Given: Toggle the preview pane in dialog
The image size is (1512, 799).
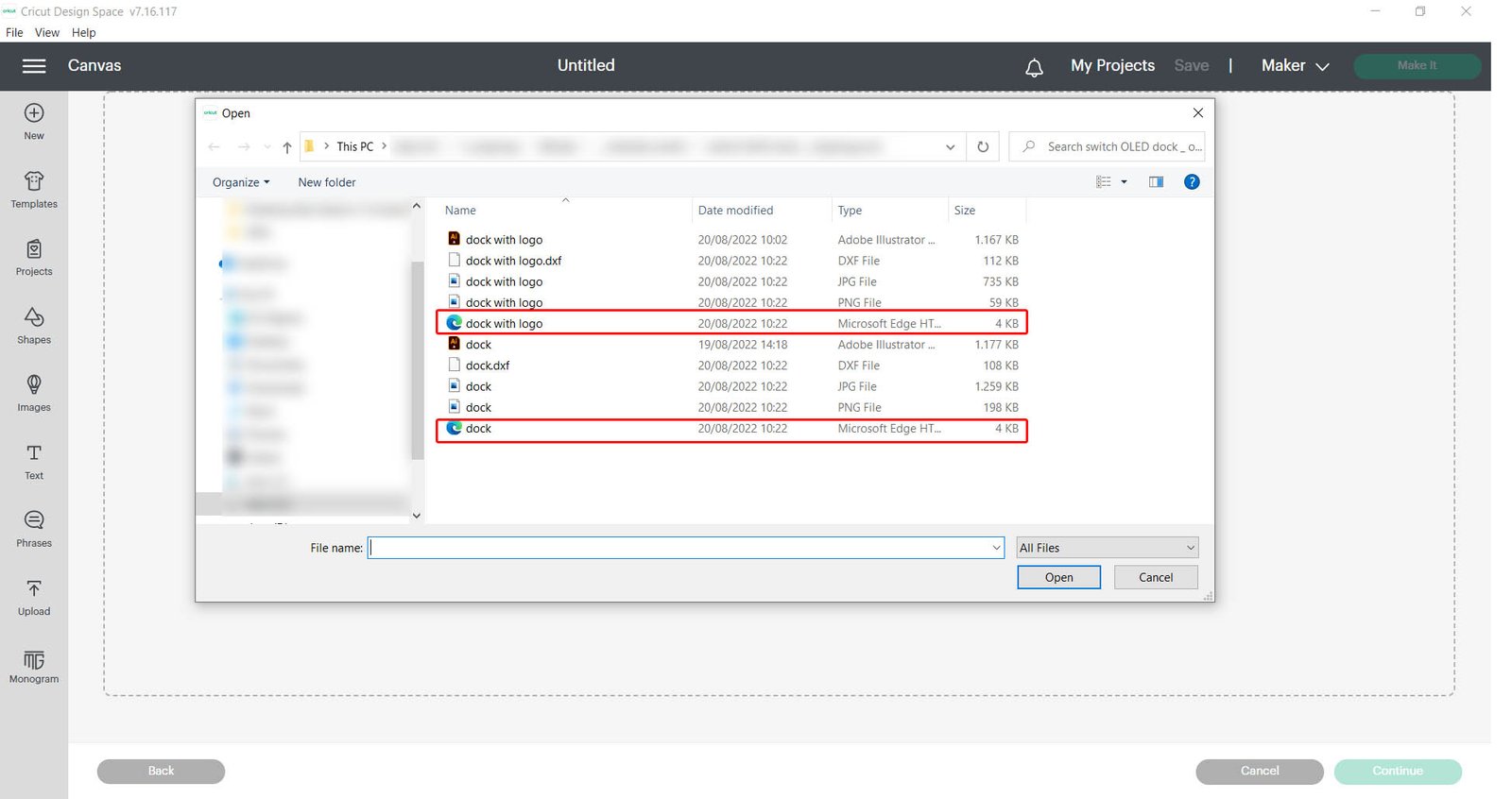Looking at the screenshot, I should [1156, 182].
